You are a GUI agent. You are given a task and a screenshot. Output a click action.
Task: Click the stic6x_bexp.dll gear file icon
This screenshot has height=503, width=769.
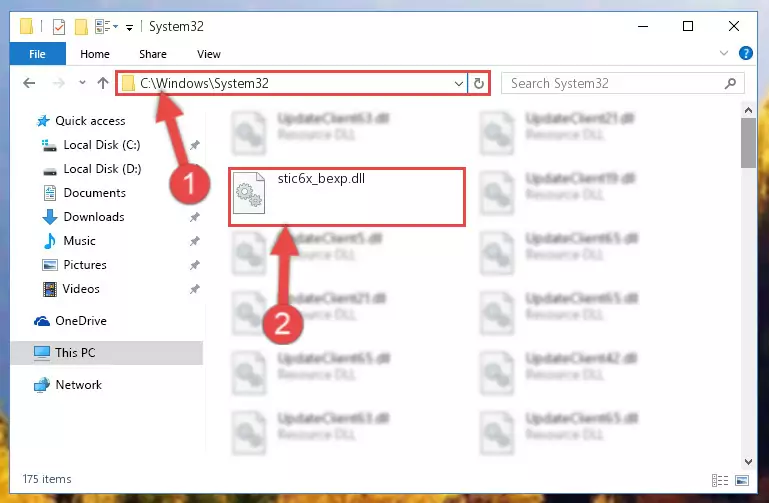(x=249, y=193)
